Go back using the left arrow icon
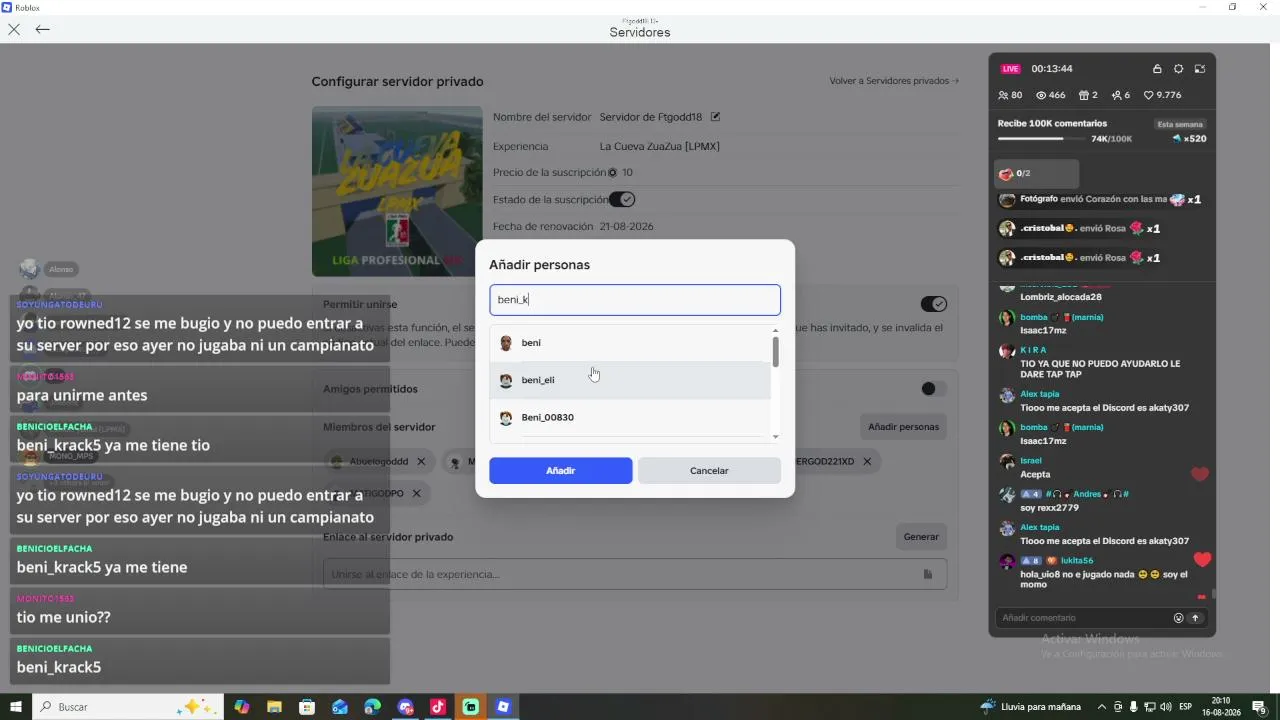 (x=42, y=30)
